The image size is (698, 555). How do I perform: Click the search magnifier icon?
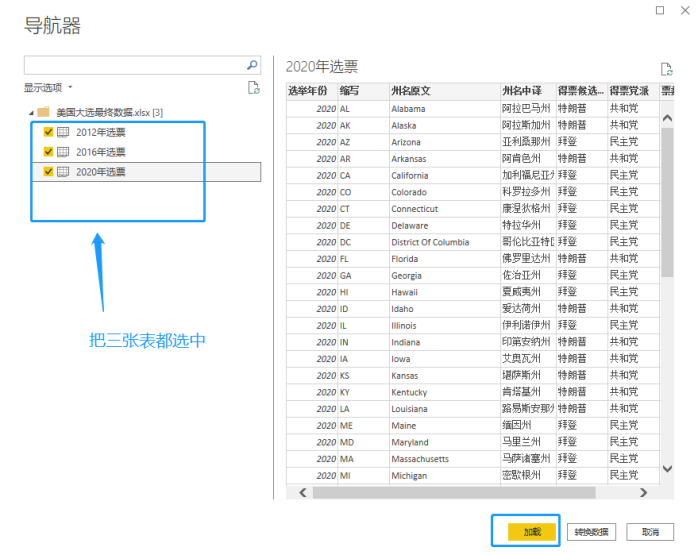pyautogui.click(x=252, y=65)
